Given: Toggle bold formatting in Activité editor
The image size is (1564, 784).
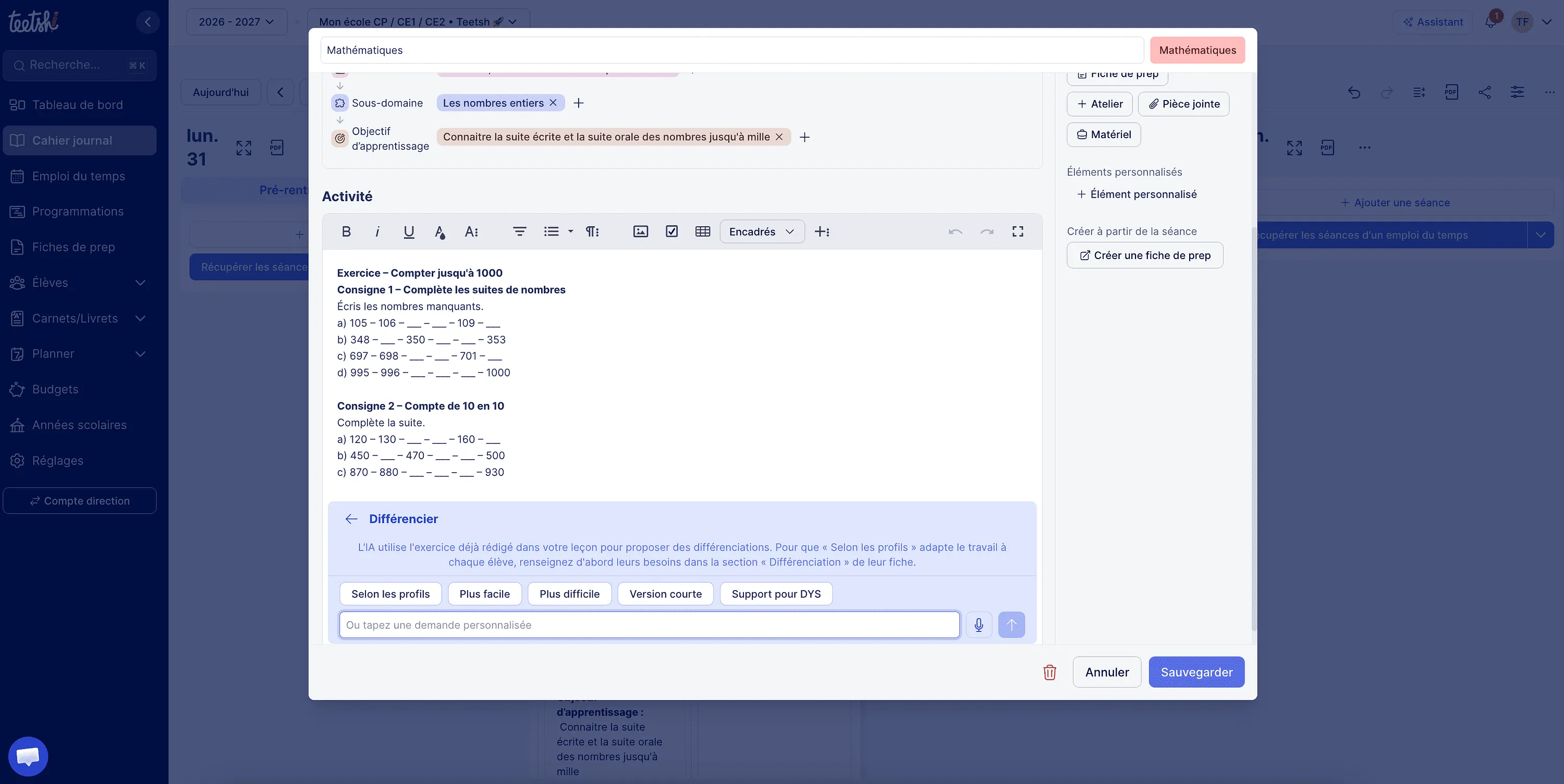Looking at the screenshot, I should (x=346, y=231).
